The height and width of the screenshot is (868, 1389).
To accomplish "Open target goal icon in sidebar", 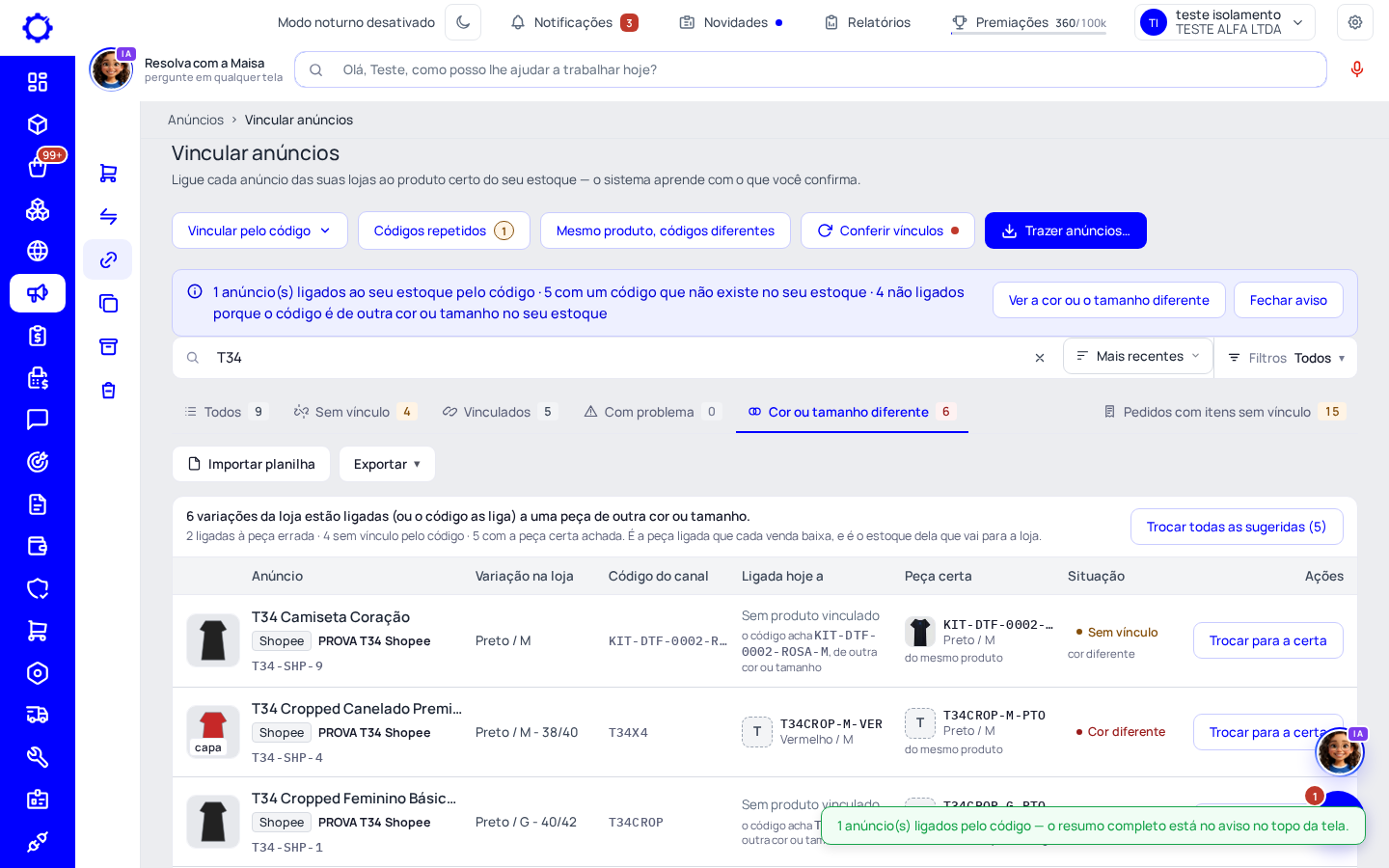I will [x=38, y=462].
